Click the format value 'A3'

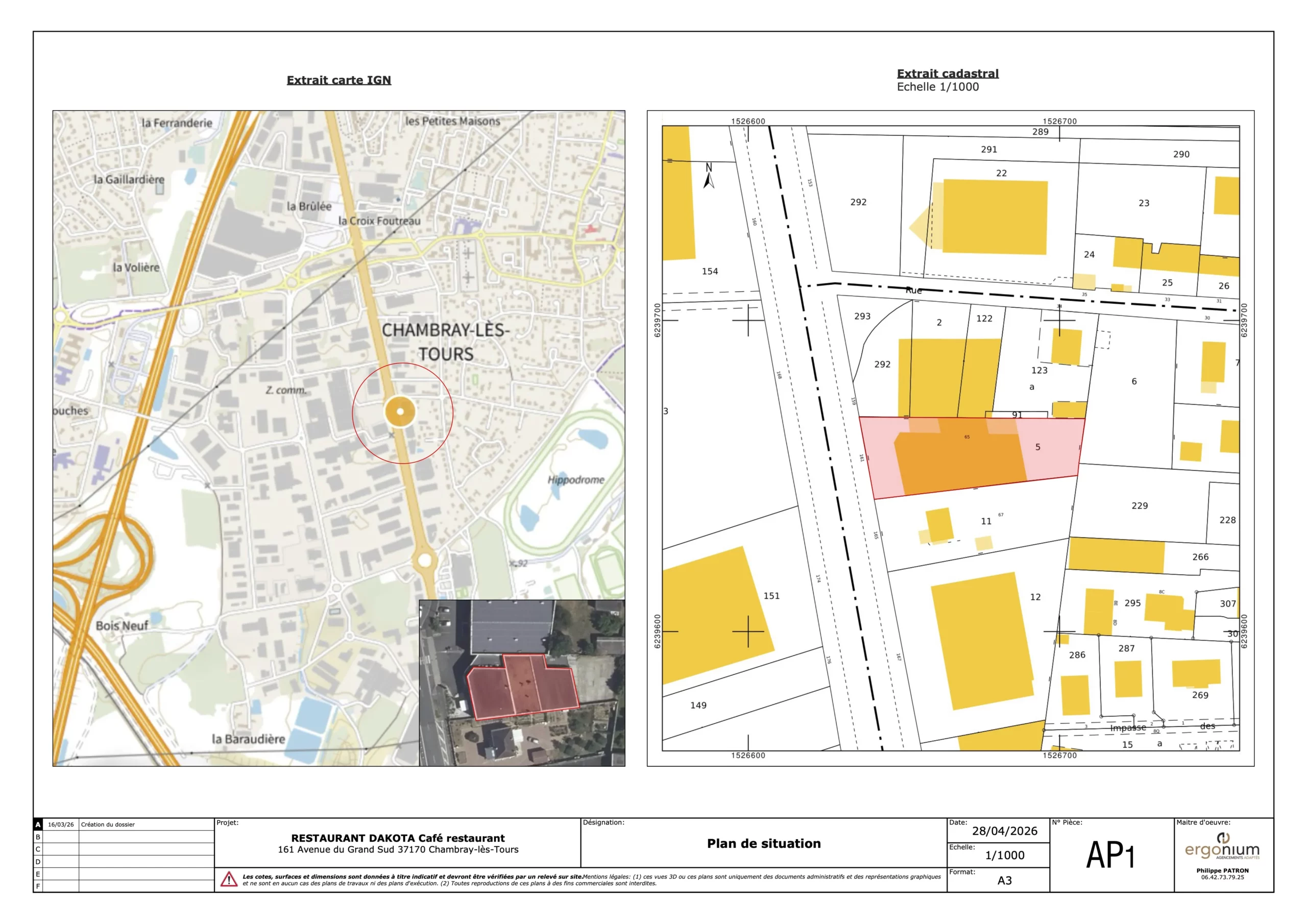pyautogui.click(x=1005, y=881)
